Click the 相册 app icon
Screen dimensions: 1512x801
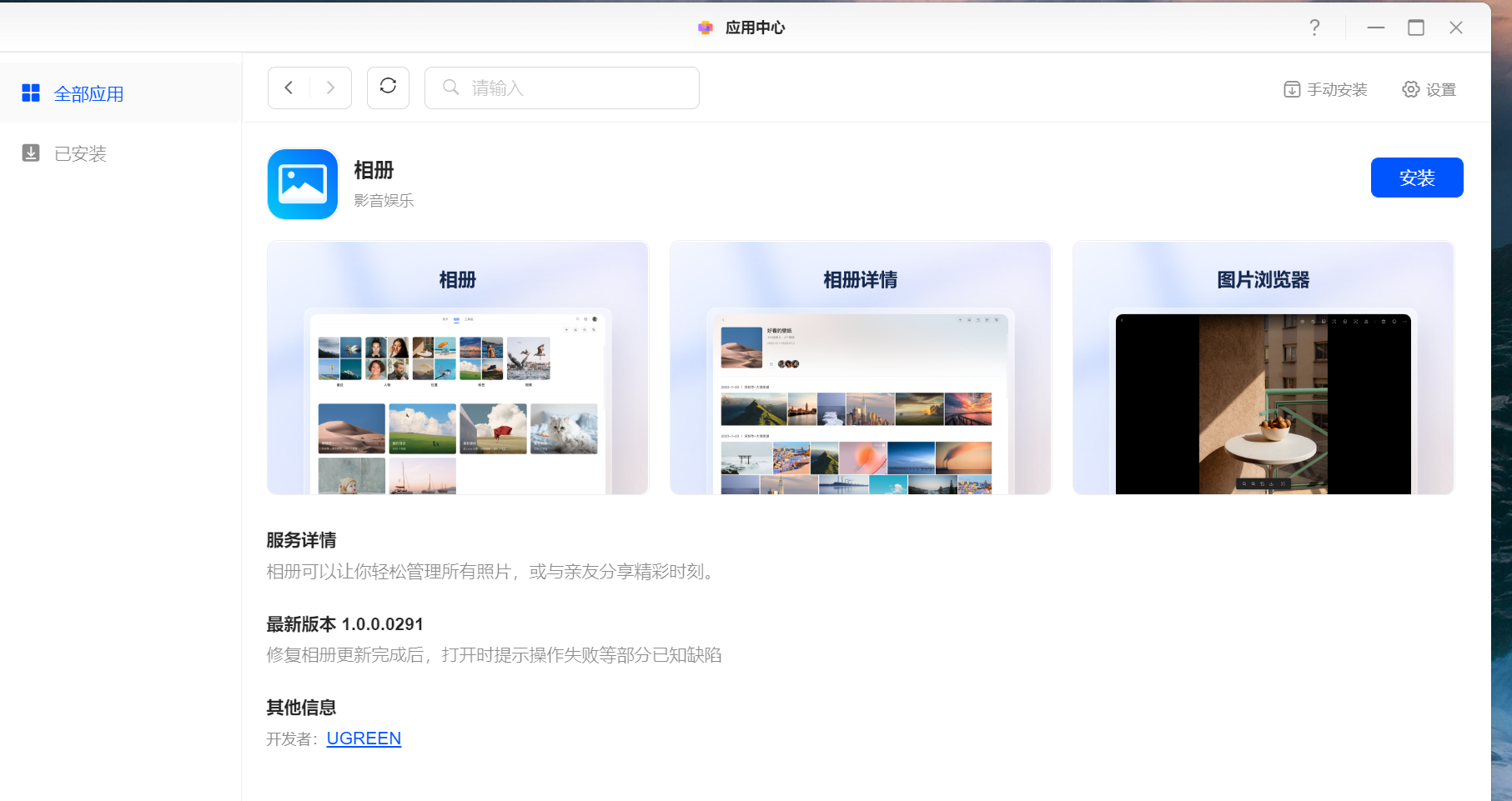click(303, 184)
